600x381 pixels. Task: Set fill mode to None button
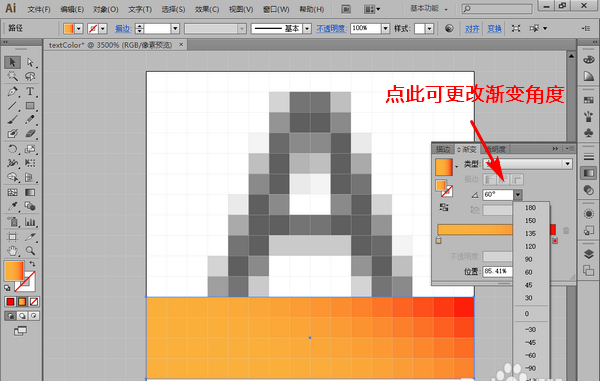click(x=34, y=302)
